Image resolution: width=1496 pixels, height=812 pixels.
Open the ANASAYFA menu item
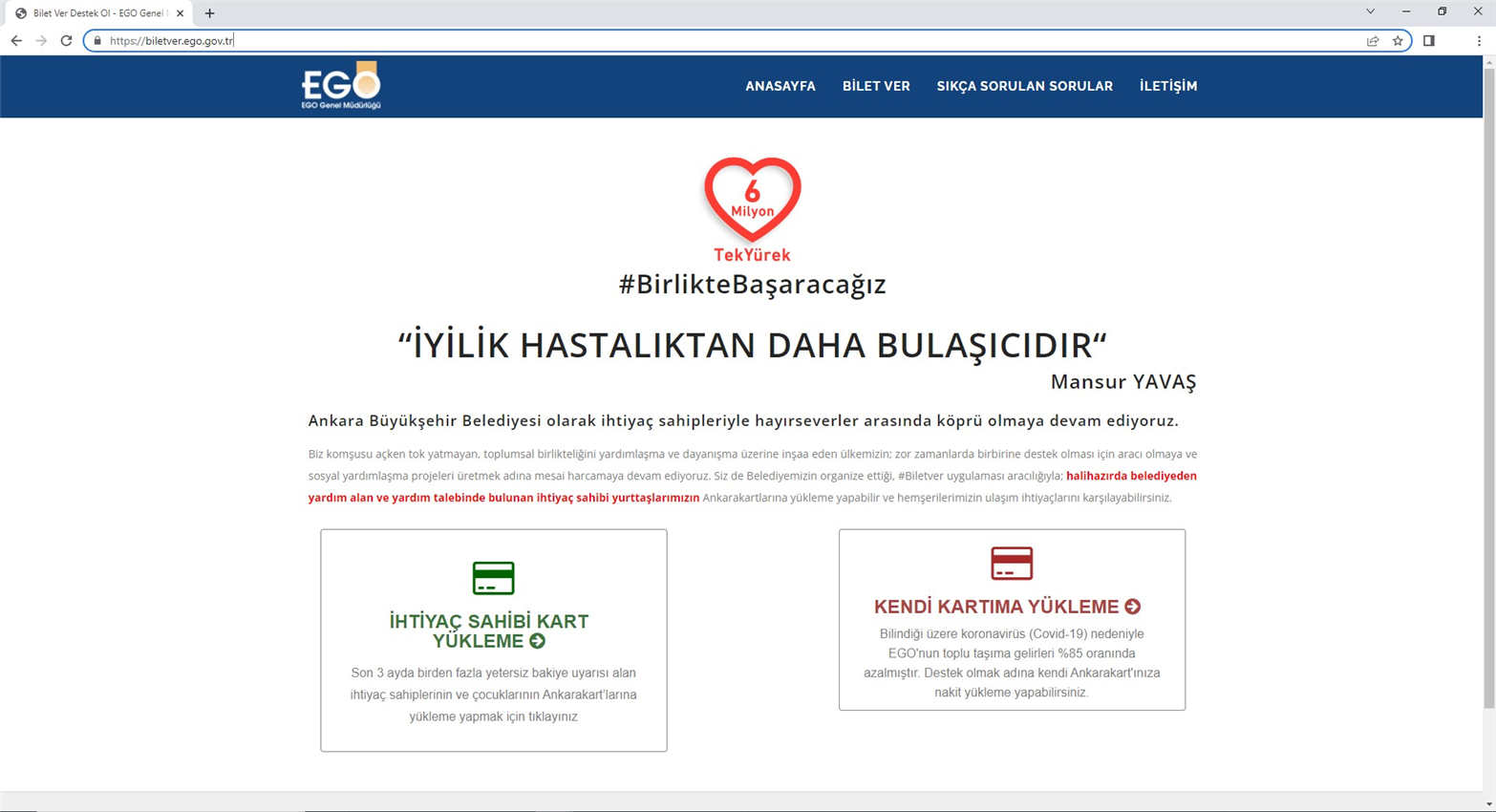coord(780,86)
